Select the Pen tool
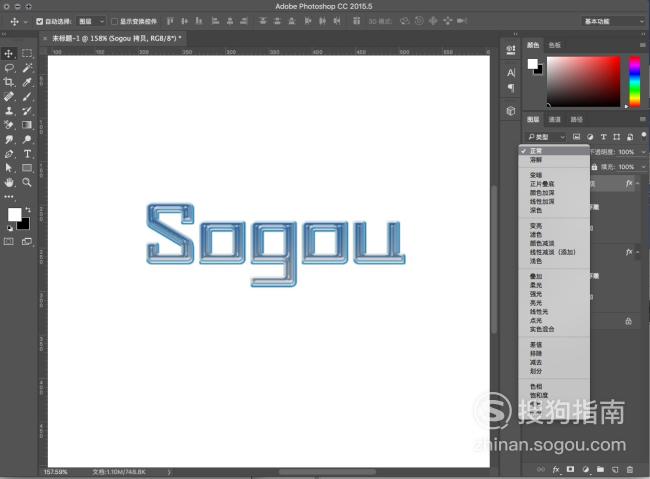 (9, 154)
